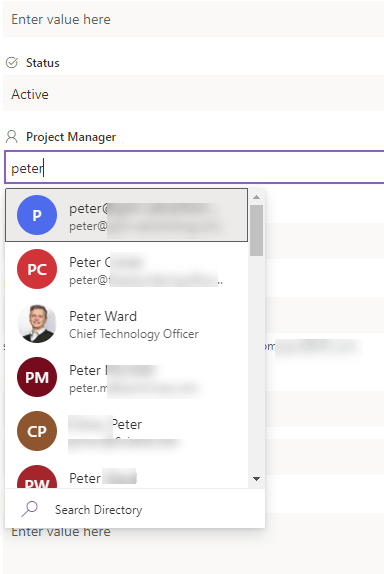Click the dark red PM avatar

coord(37,377)
